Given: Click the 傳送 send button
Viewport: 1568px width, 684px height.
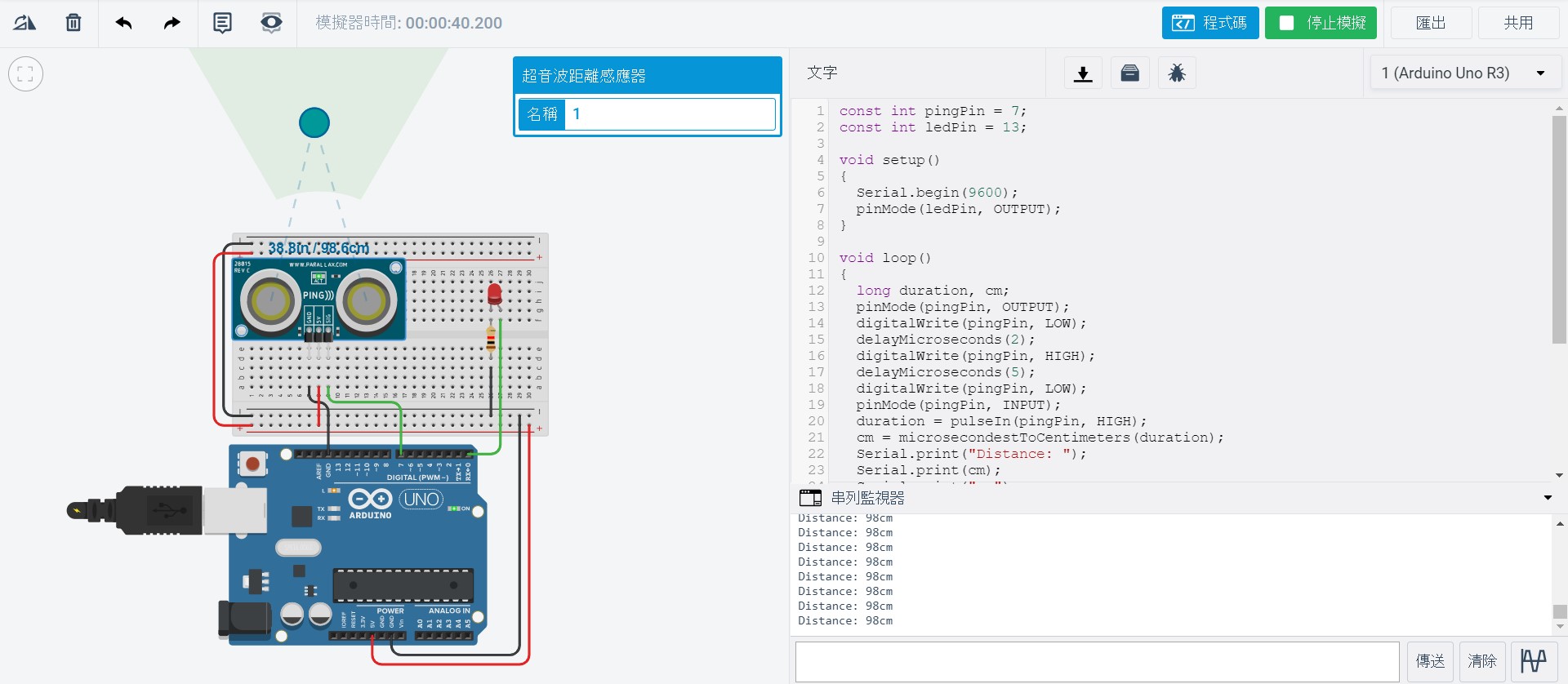Looking at the screenshot, I should click(x=1430, y=661).
